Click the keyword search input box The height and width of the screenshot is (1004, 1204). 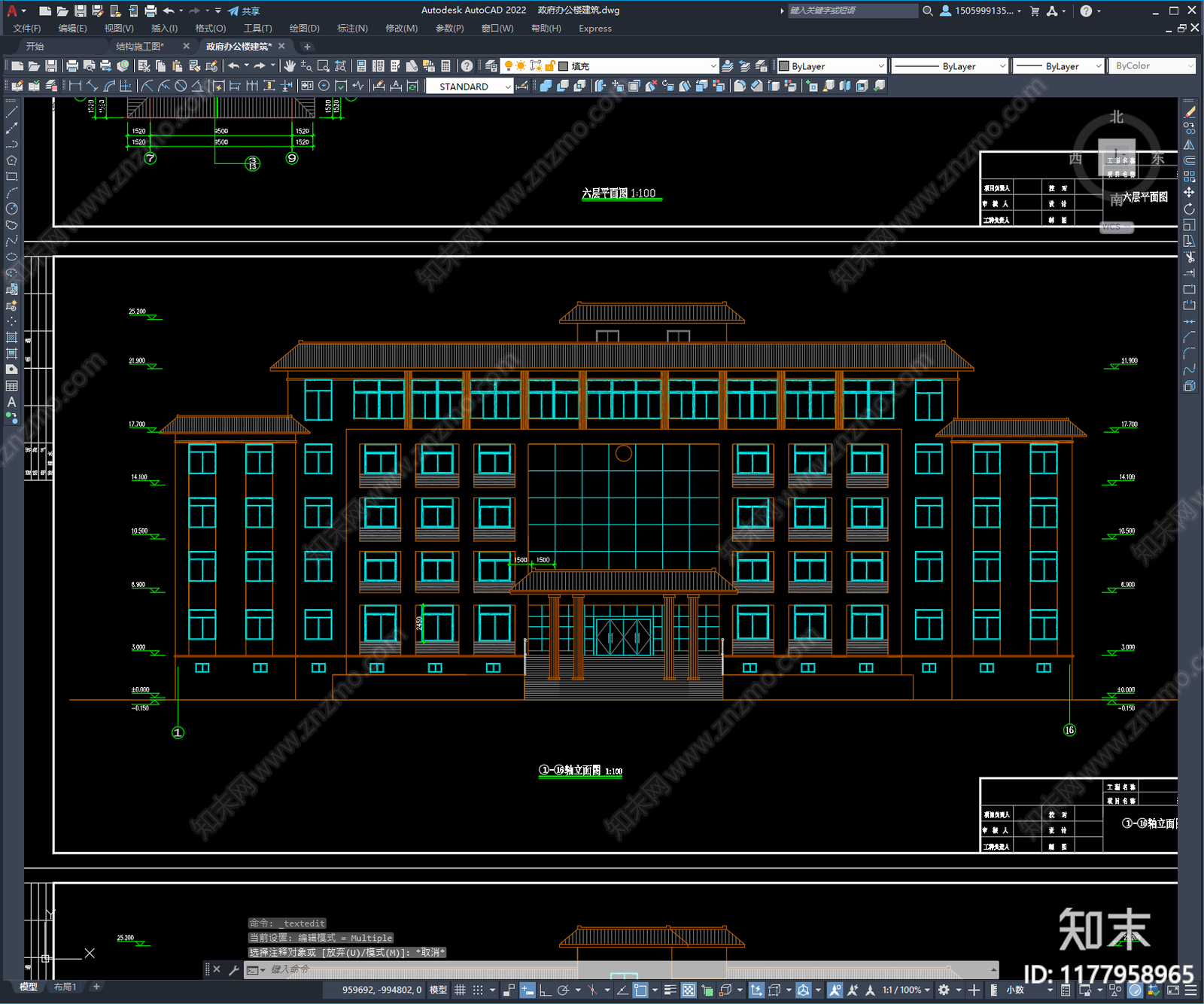coord(853,11)
